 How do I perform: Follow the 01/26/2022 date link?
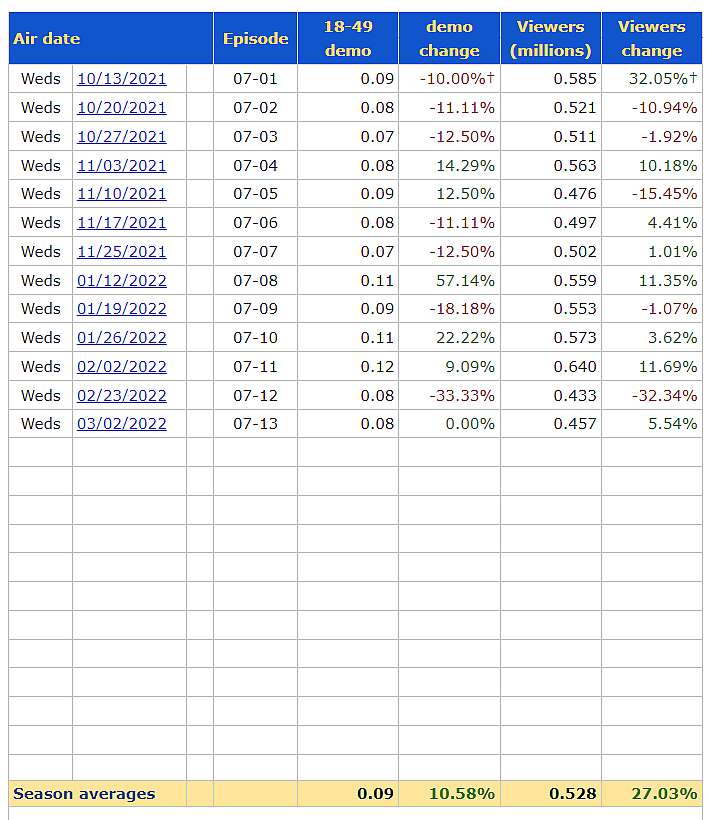point(122,338)
